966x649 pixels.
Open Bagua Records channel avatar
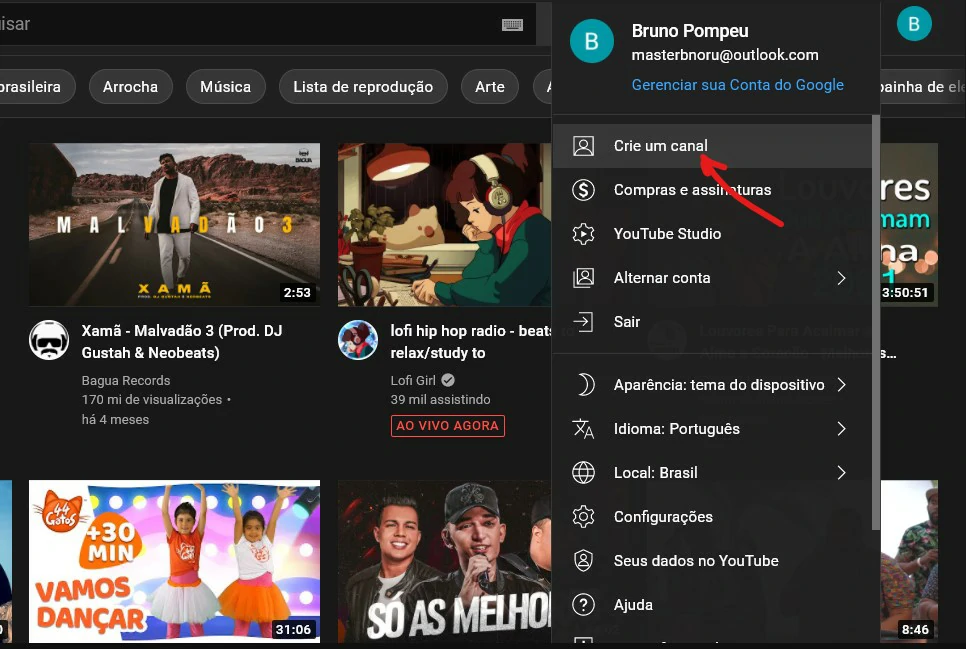click(49, 340)
